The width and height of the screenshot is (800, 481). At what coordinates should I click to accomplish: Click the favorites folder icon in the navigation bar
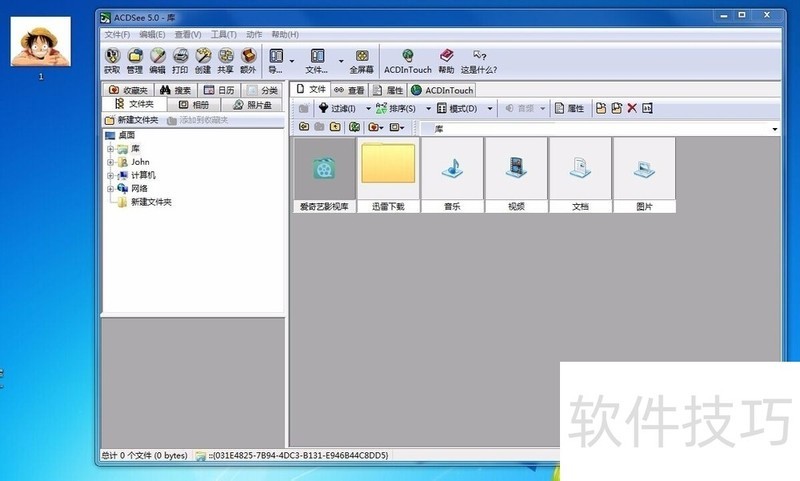pyautogui.click(x=375, y=126)
